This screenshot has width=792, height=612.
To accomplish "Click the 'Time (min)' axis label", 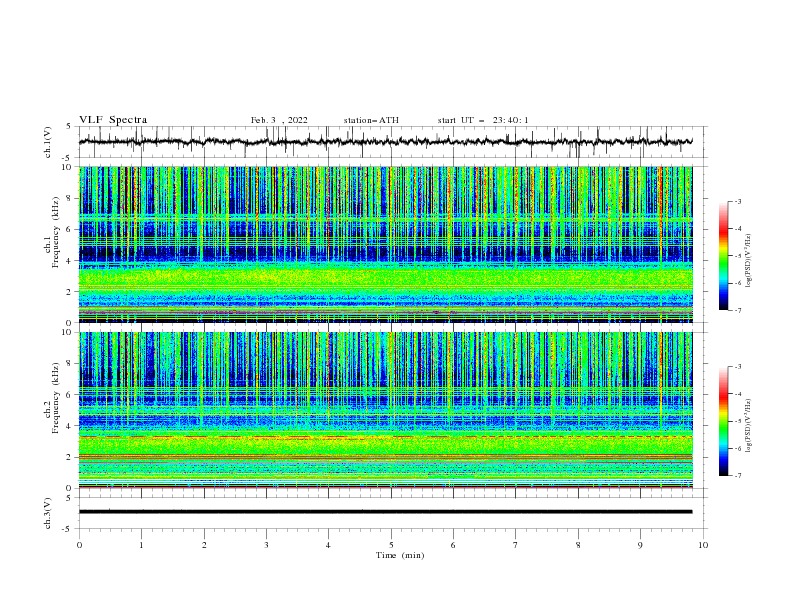I will click(400, 555).
